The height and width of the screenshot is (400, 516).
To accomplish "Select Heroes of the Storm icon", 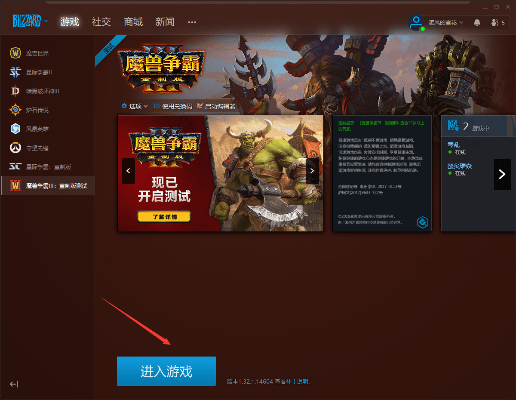I will click(15, 128).
